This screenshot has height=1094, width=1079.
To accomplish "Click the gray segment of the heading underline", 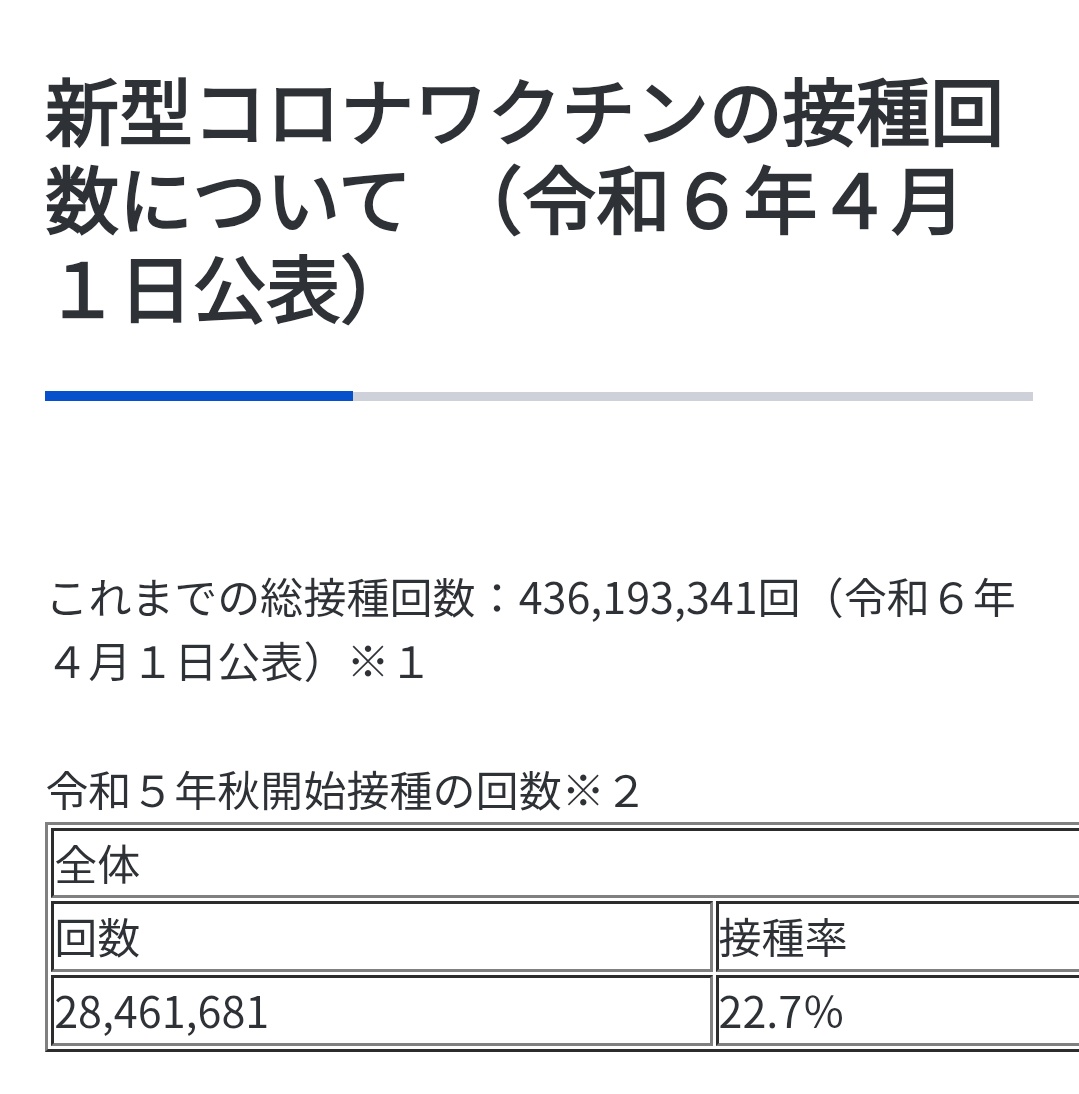I will (693, 396).
